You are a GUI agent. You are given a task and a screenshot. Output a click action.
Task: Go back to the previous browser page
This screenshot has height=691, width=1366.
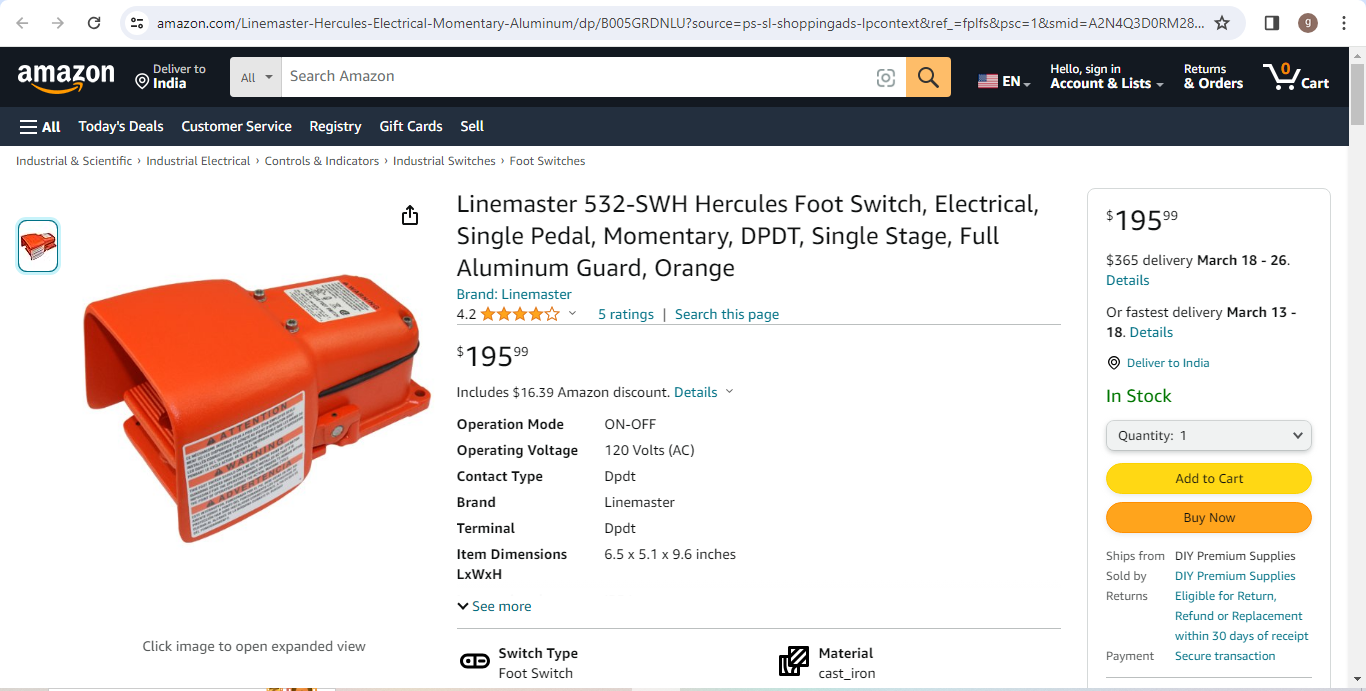point(23,23)
